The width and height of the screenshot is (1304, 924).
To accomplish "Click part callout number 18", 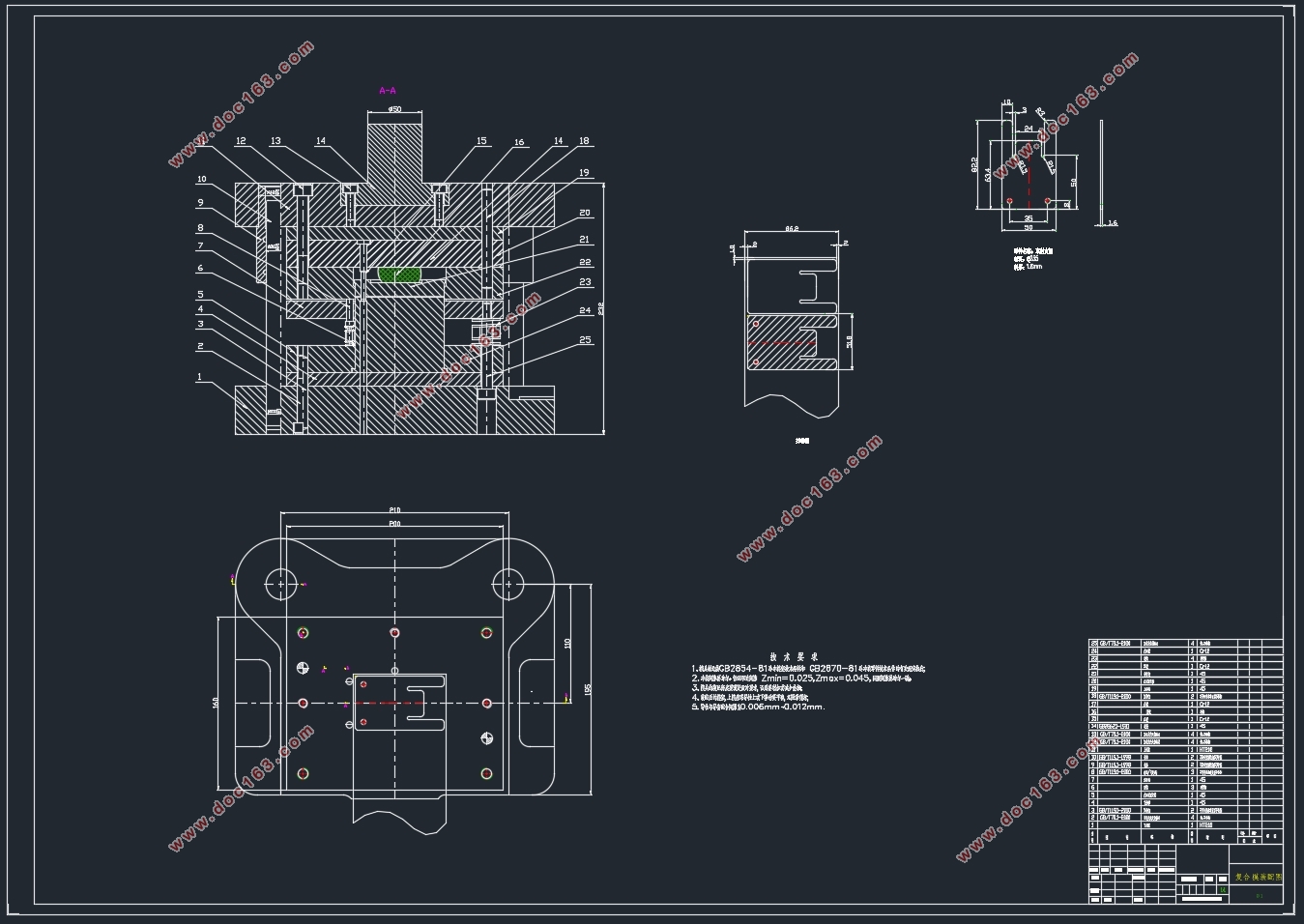I will click(x=584, y=141).
